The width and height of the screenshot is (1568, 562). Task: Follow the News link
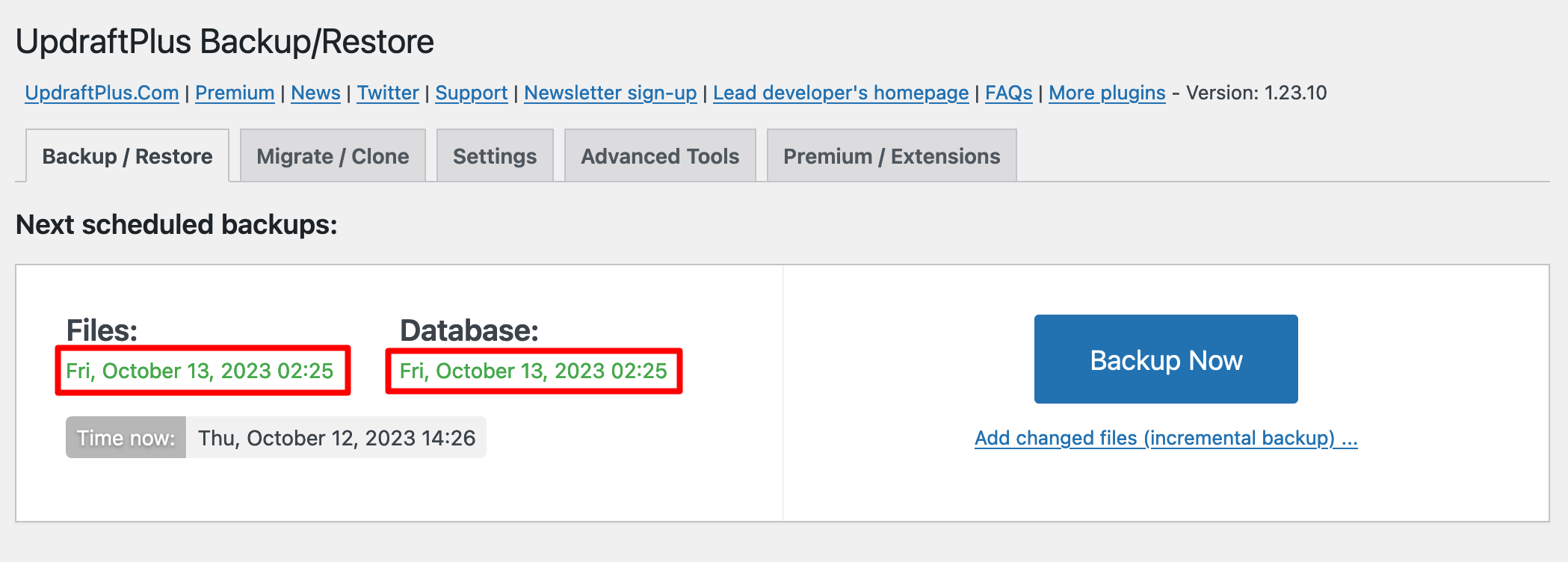[x=315, y=93]
